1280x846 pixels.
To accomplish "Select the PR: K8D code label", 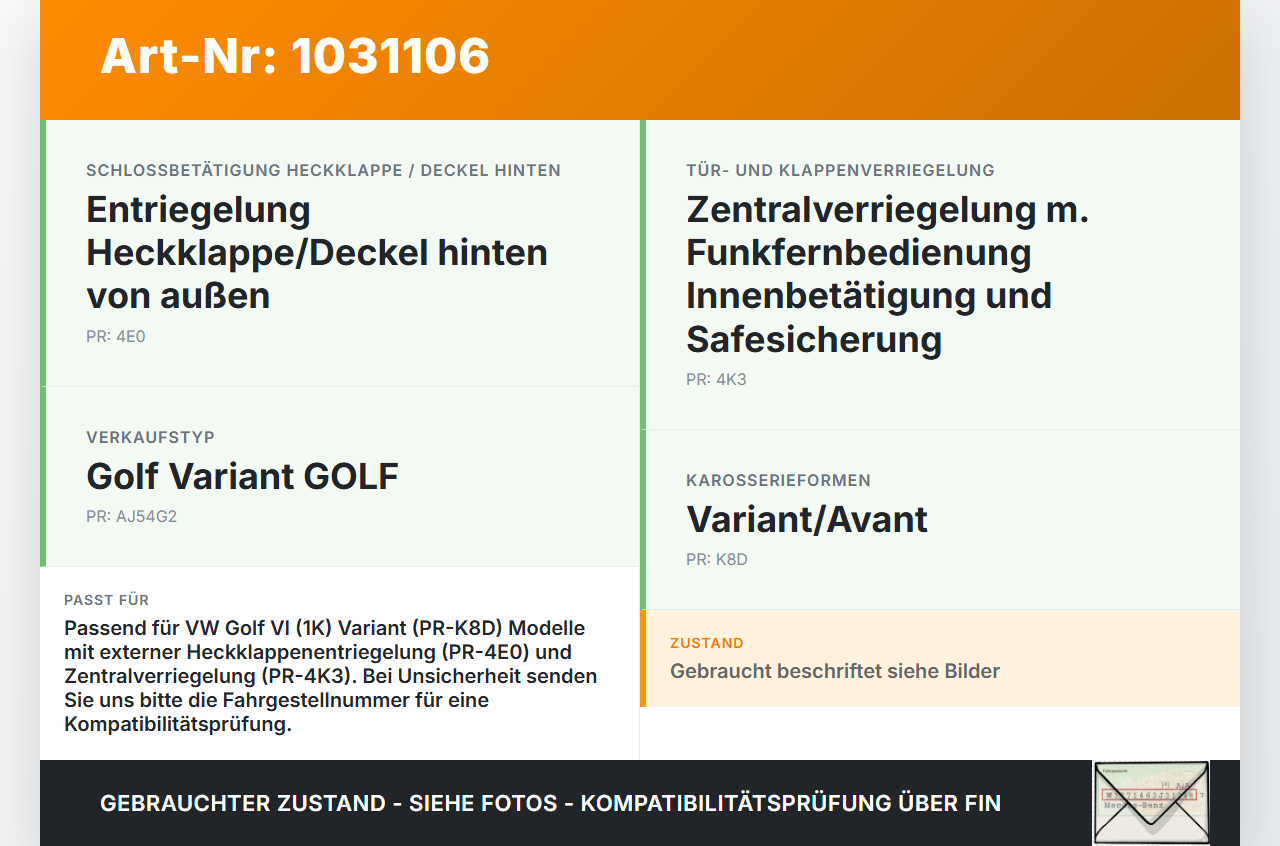I will [x=714, y=559].
